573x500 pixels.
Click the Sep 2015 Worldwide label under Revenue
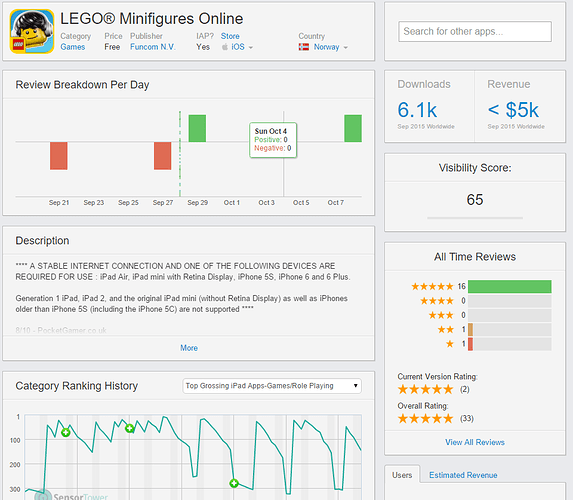pyautogui.click(x=516, y=126)
